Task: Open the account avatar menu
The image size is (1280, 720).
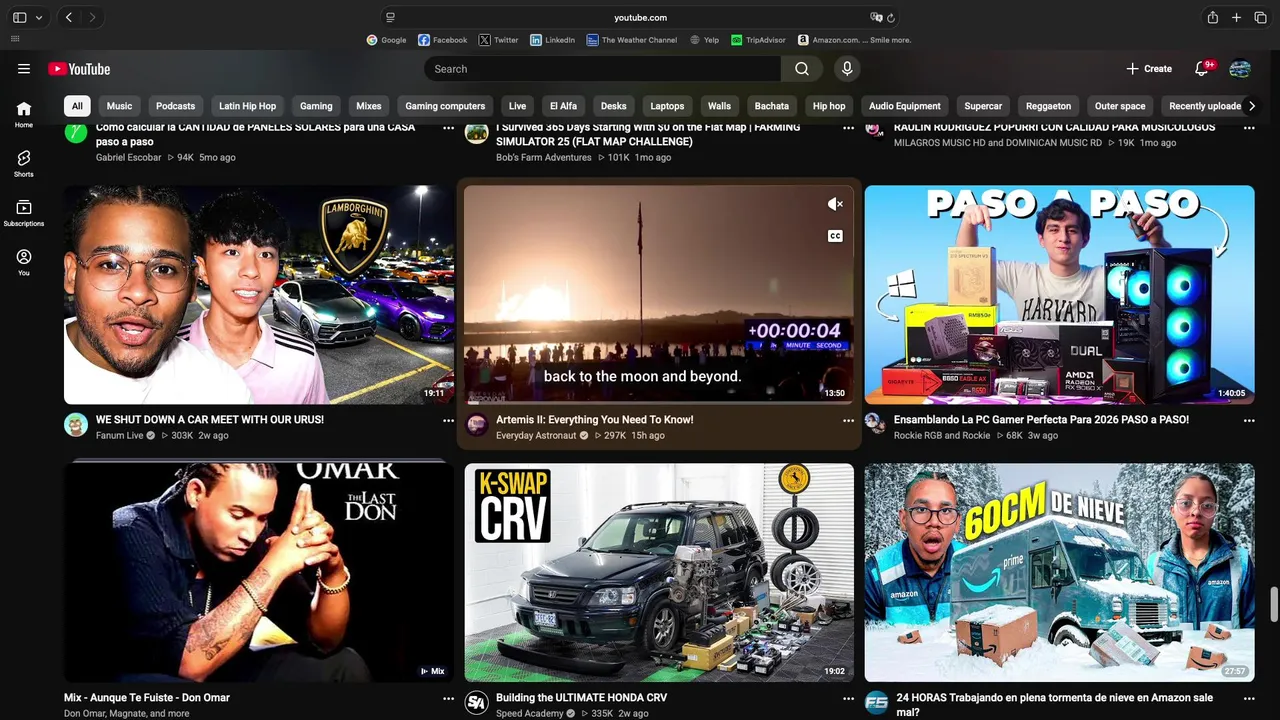Action: (x=1240, y=69)
